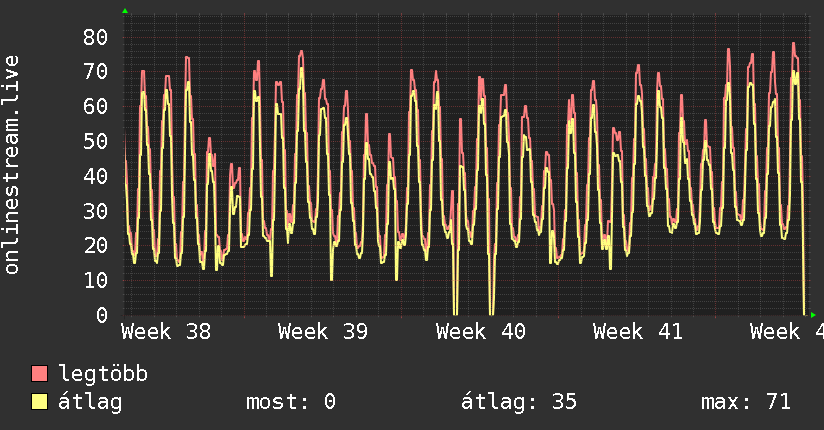Click the 'most: 0' current value

point(291,402)
